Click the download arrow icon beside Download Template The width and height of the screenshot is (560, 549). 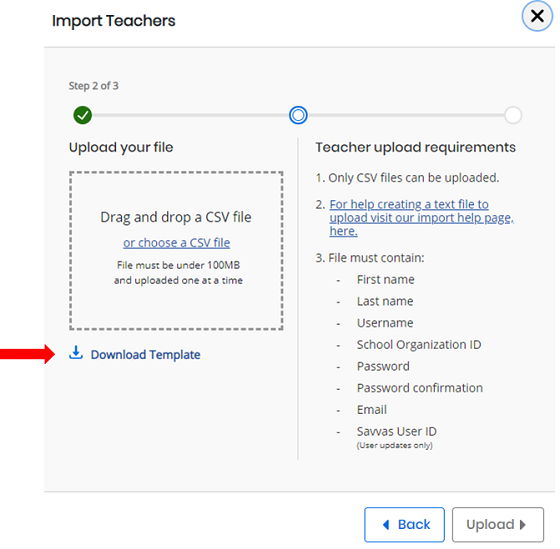(x=76, y=352)
